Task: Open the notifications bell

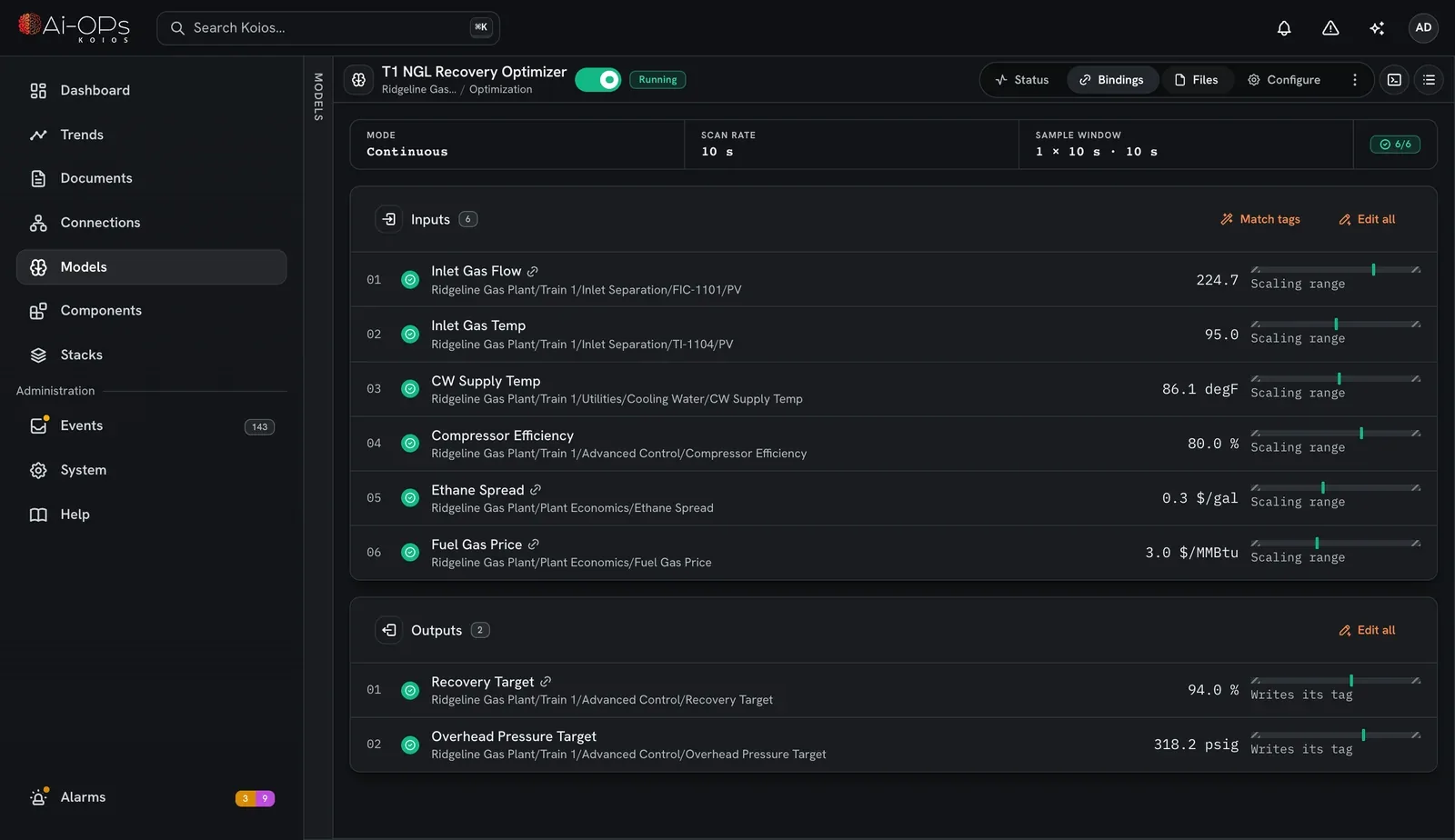Action: (x=1284, y=28)
